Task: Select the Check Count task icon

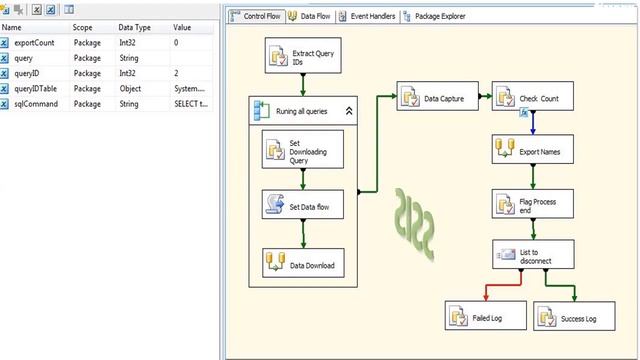Action: [505, 96]
